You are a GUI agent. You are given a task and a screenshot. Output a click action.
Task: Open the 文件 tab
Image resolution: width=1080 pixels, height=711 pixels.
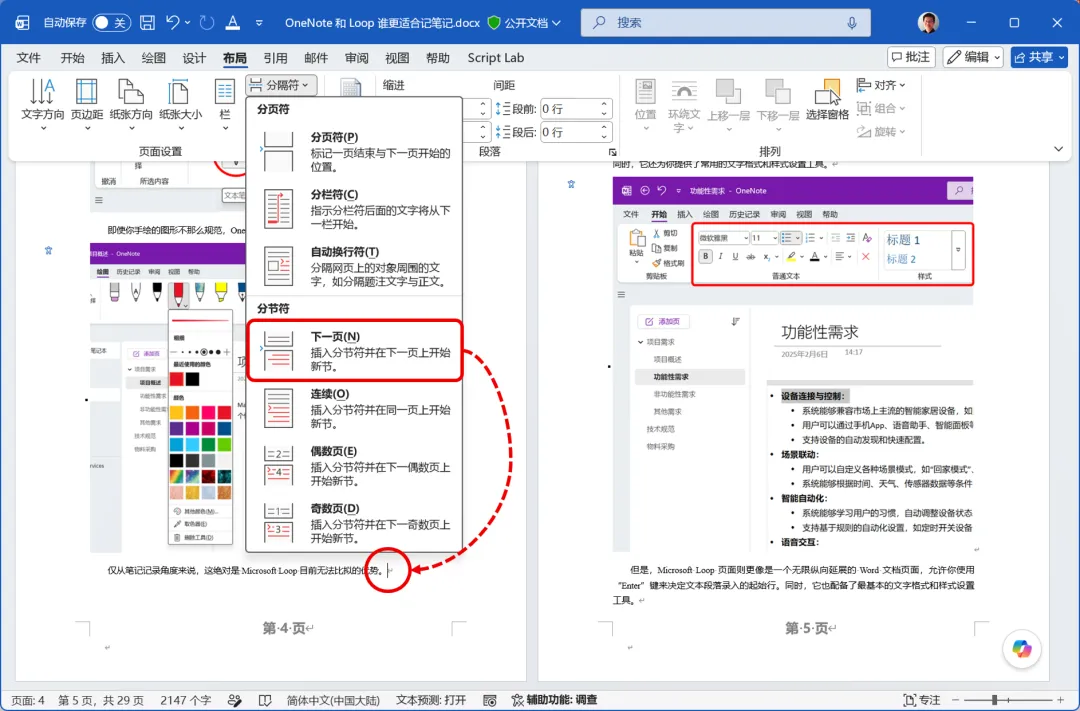[29, 58]
